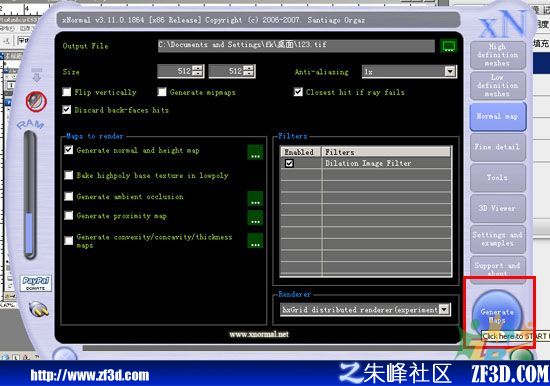
Task: Visit the www.xnormal.net link
Action: (259, 334)
